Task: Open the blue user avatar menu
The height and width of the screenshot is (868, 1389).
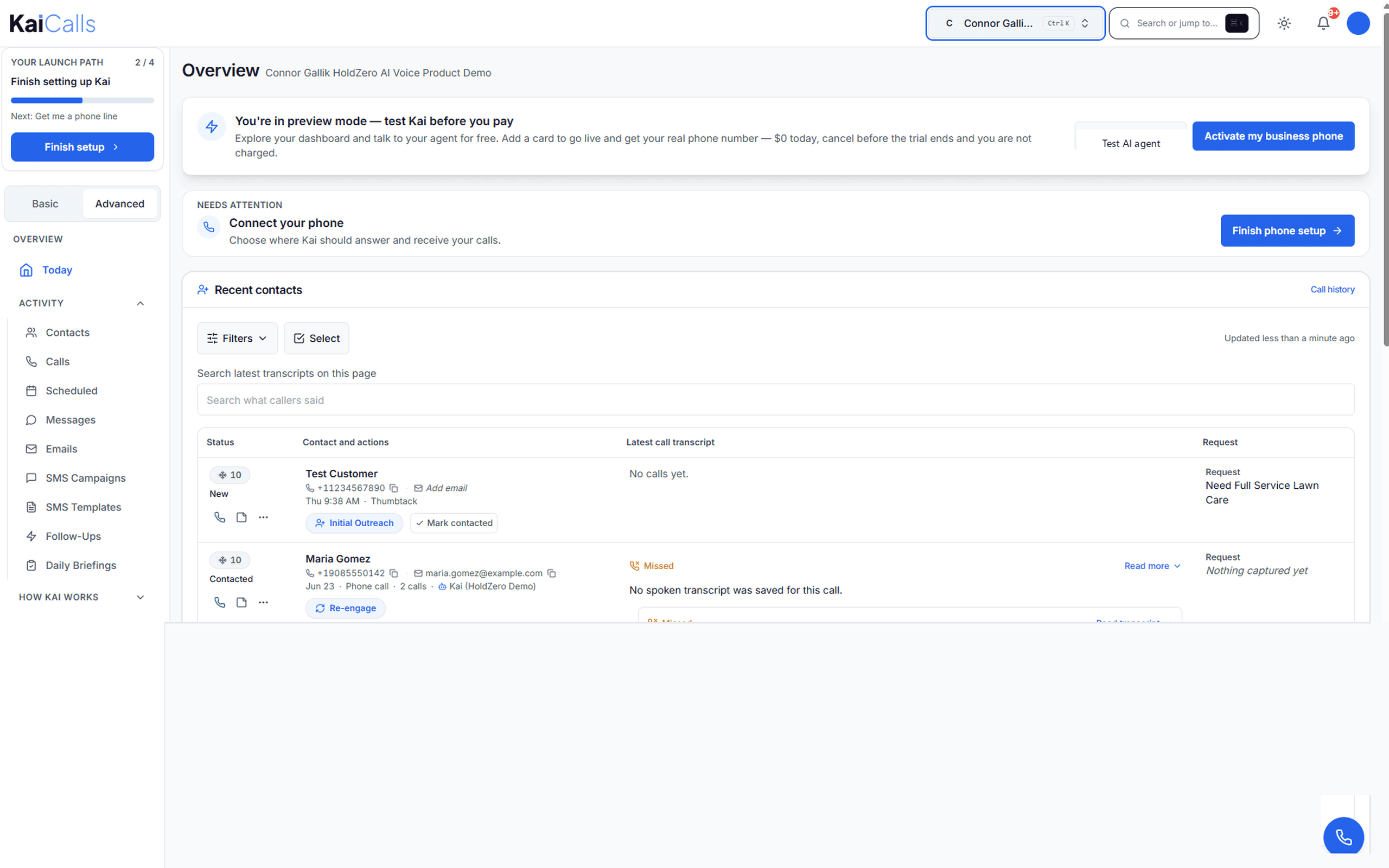Action: tap(1358, 23)
